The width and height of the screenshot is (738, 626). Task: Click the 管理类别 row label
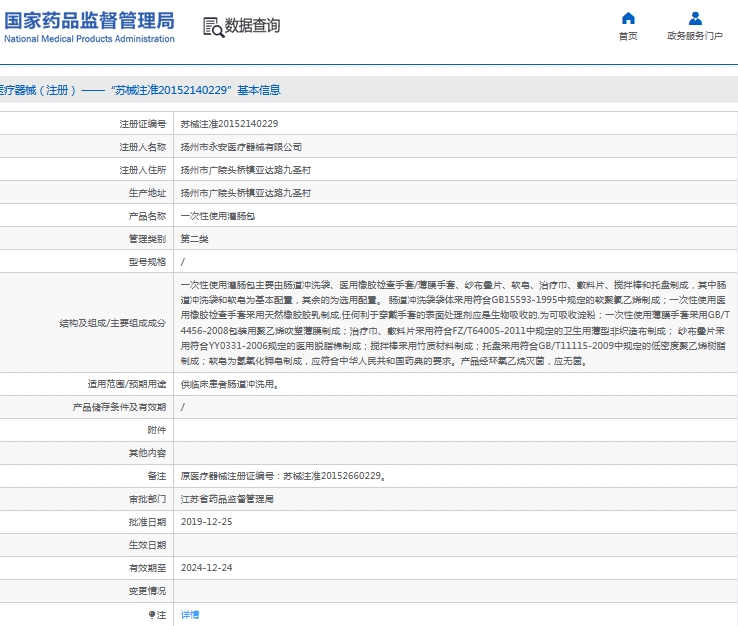147,239
